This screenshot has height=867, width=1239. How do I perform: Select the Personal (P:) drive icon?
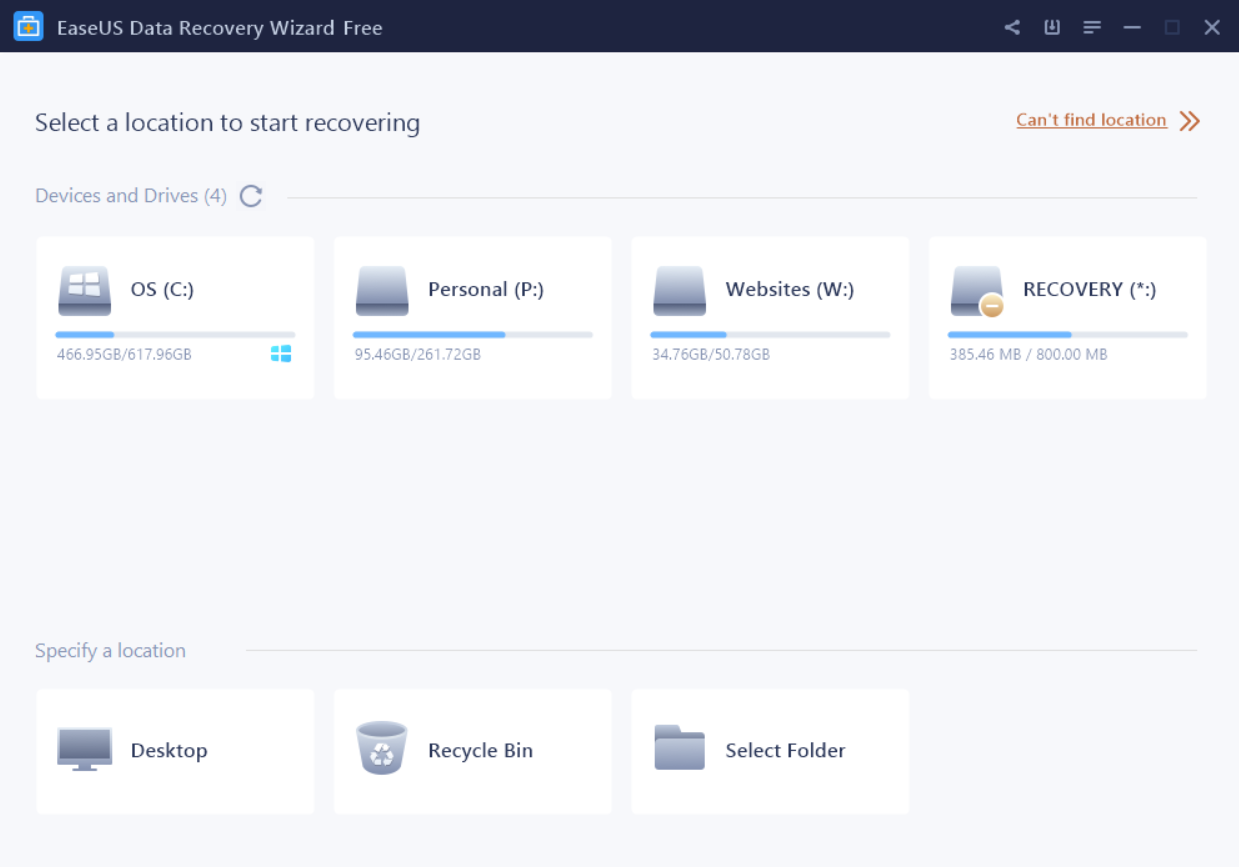pos(382,291)
